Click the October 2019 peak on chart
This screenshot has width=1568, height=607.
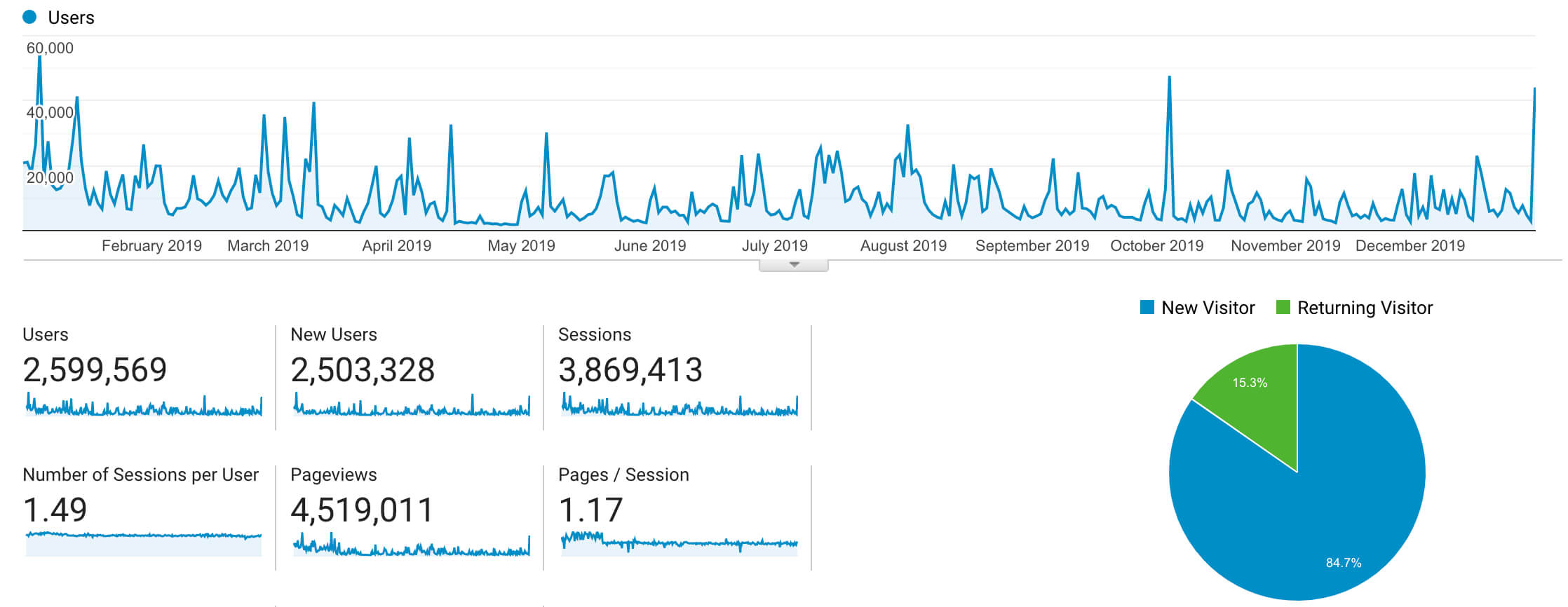1169,77
